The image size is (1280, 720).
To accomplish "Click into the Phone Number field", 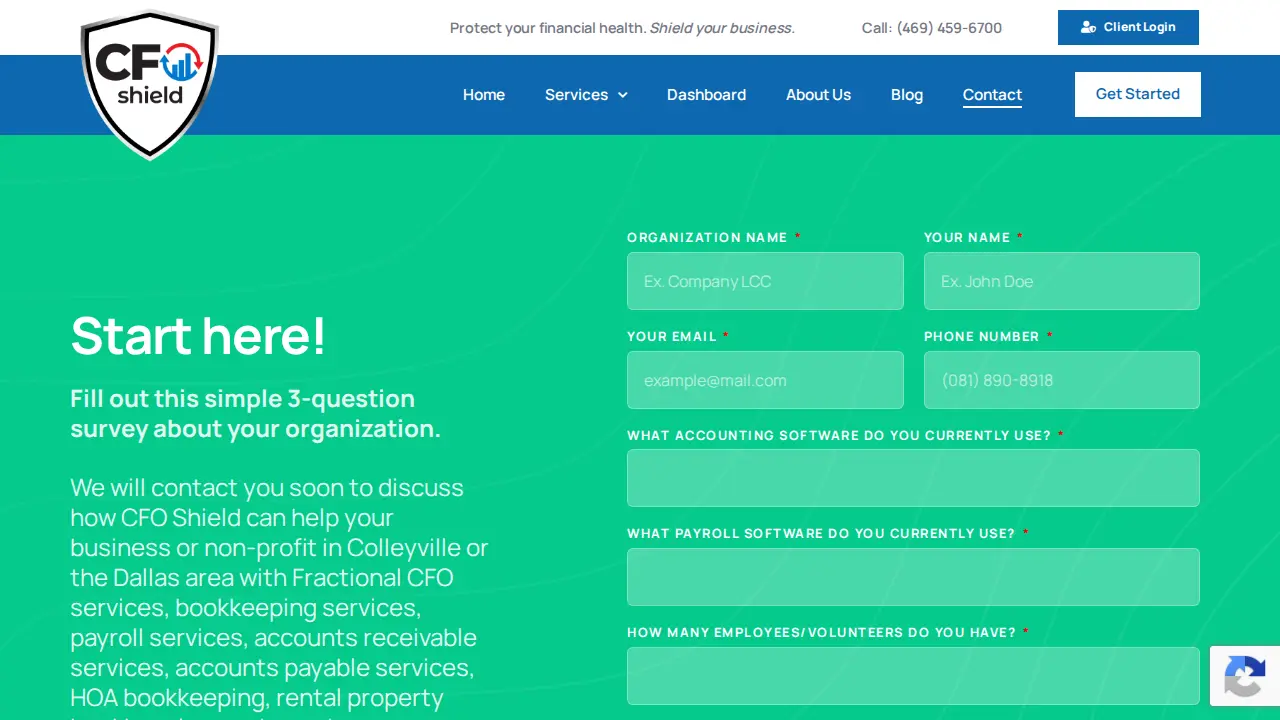I will [x=1062, y=380].
